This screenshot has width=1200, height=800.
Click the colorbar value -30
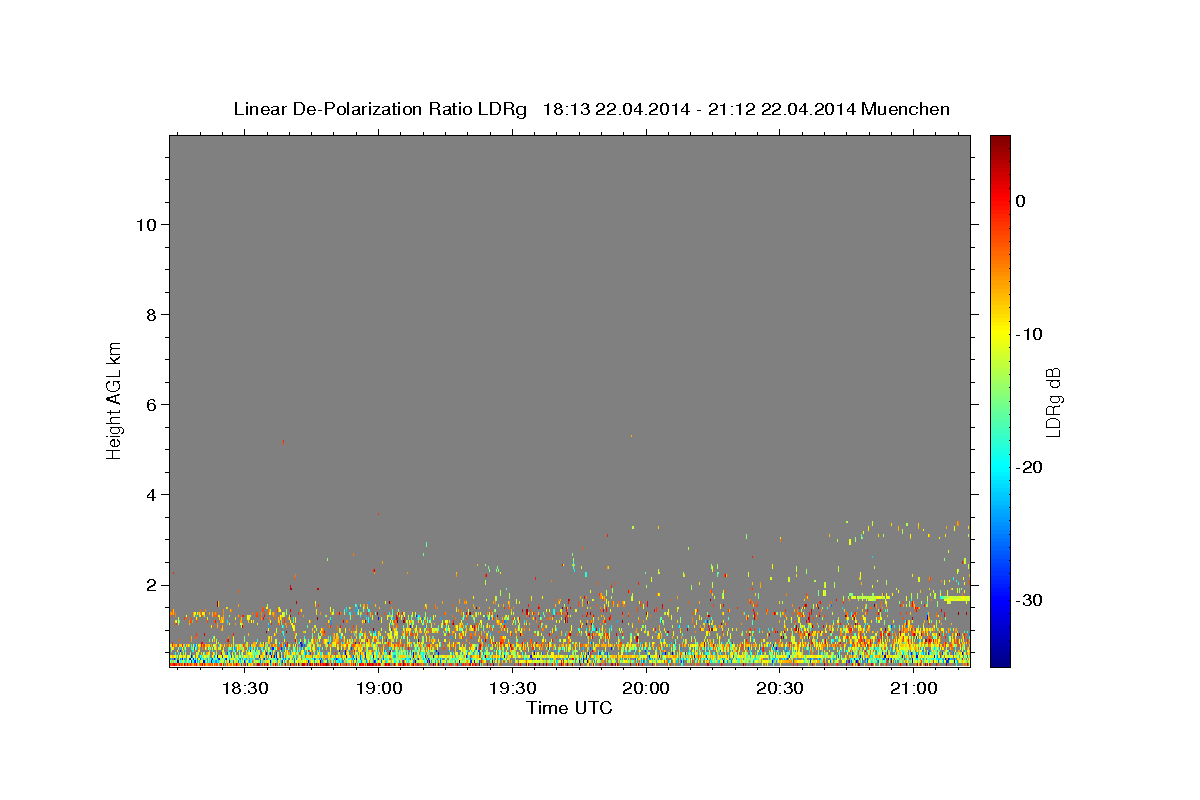pos(1030,600)
